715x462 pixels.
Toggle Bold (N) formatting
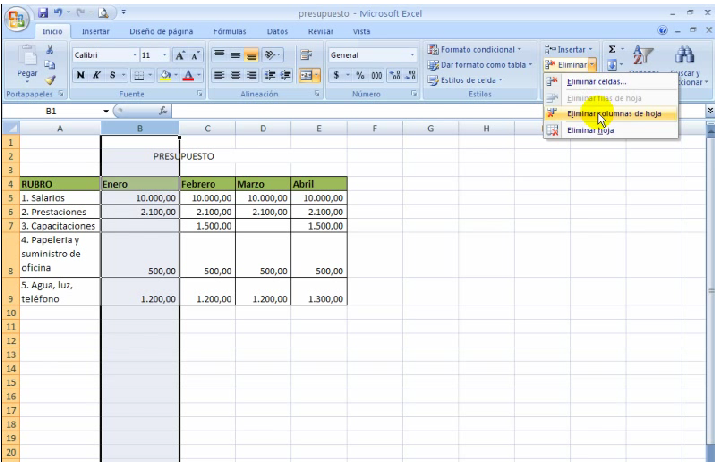80,75
